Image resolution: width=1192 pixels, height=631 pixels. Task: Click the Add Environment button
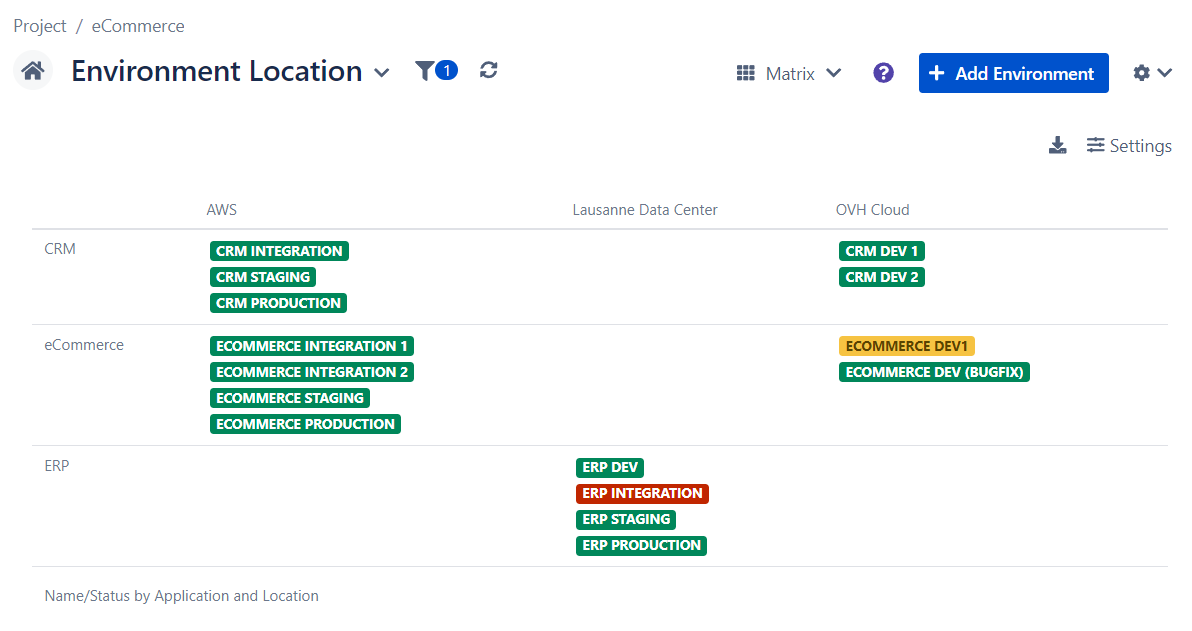[1013, 73]
